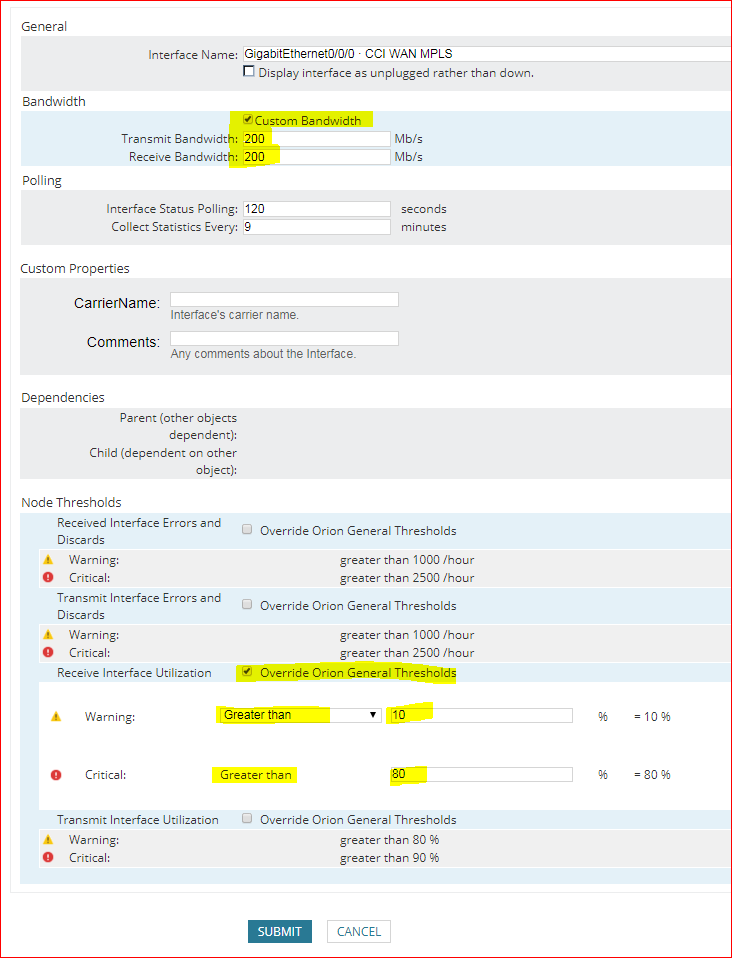The height and width of the screenshot is (958, 732).
Task: Open the Warning 'Greater than' dropdown
Action: point(299,715)
